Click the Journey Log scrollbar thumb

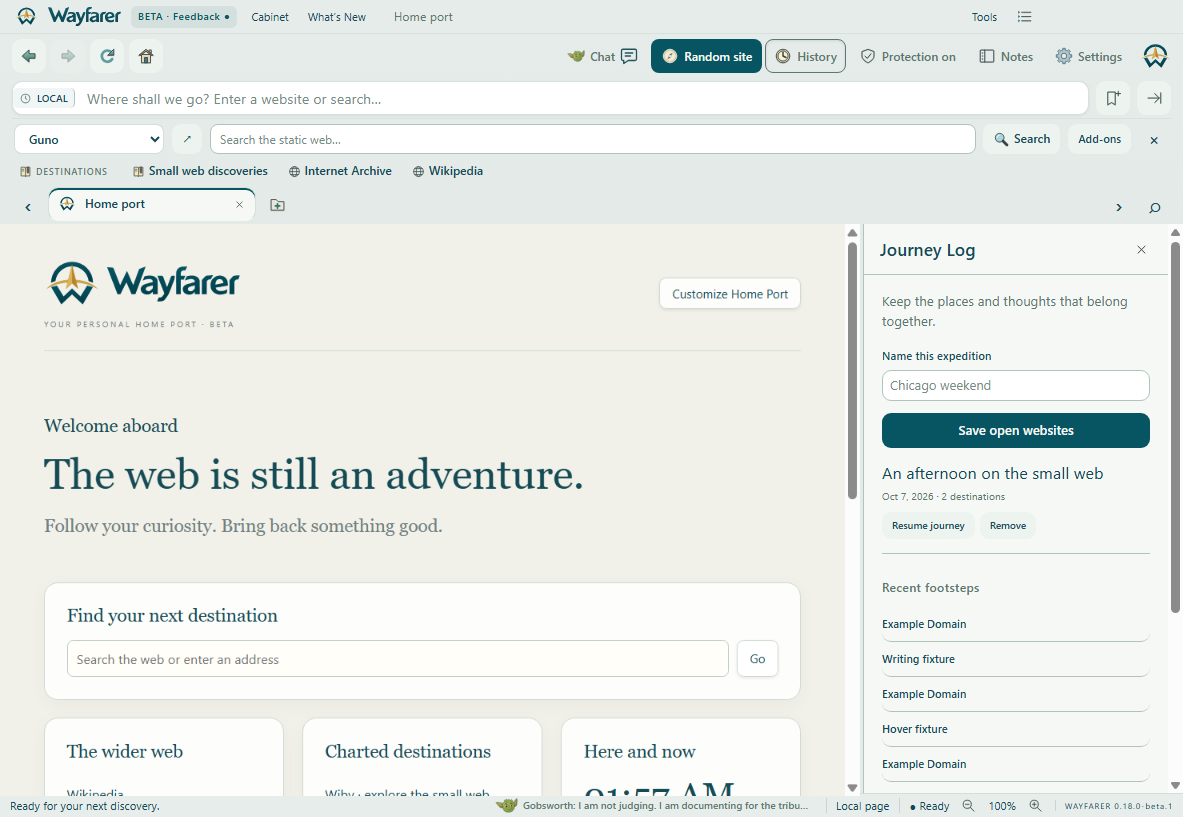tap(1175, 427)
